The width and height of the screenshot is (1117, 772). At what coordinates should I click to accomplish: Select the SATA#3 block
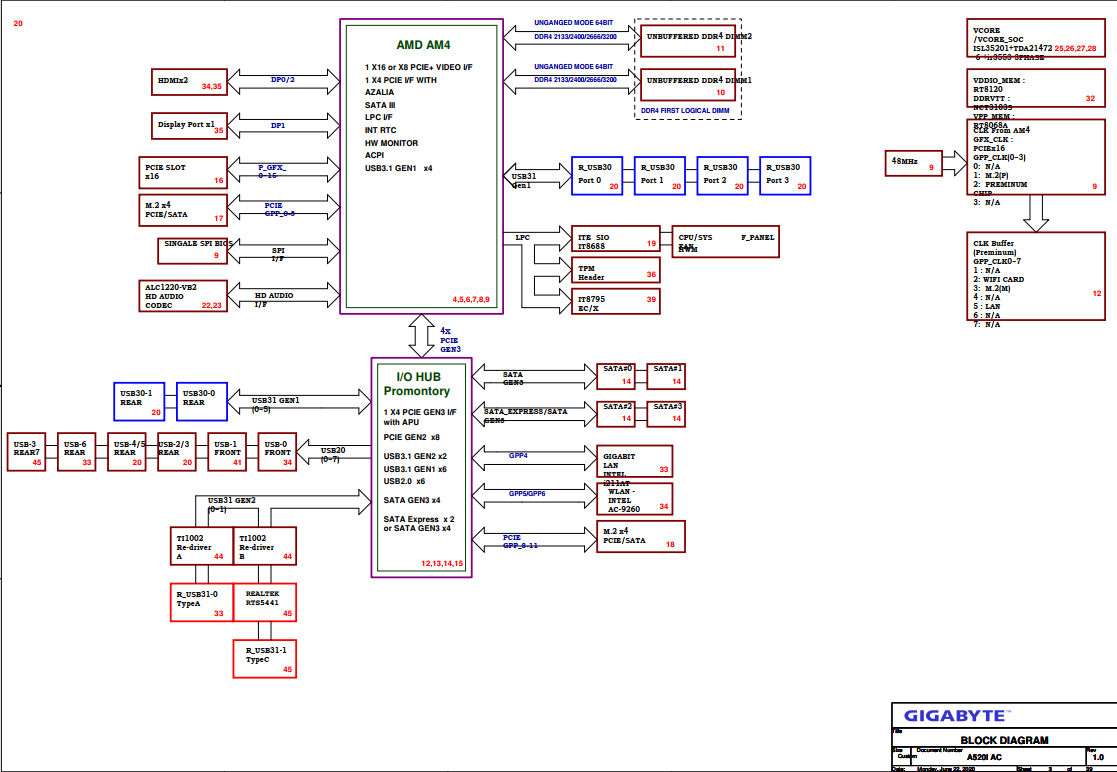pos(666,414)
